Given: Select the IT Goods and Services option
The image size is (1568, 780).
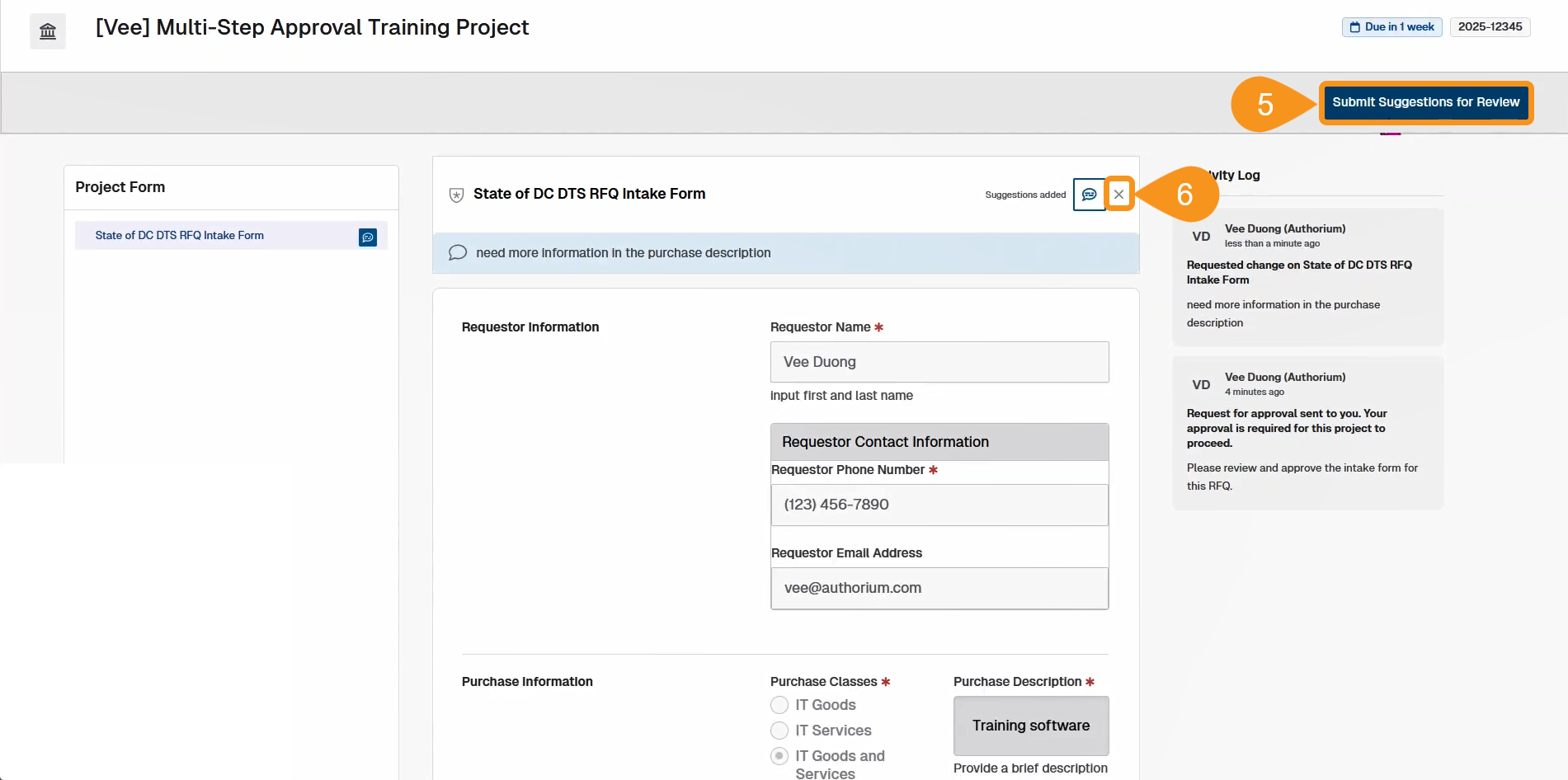Looking at the screenshot, I should tap(779, 756).
